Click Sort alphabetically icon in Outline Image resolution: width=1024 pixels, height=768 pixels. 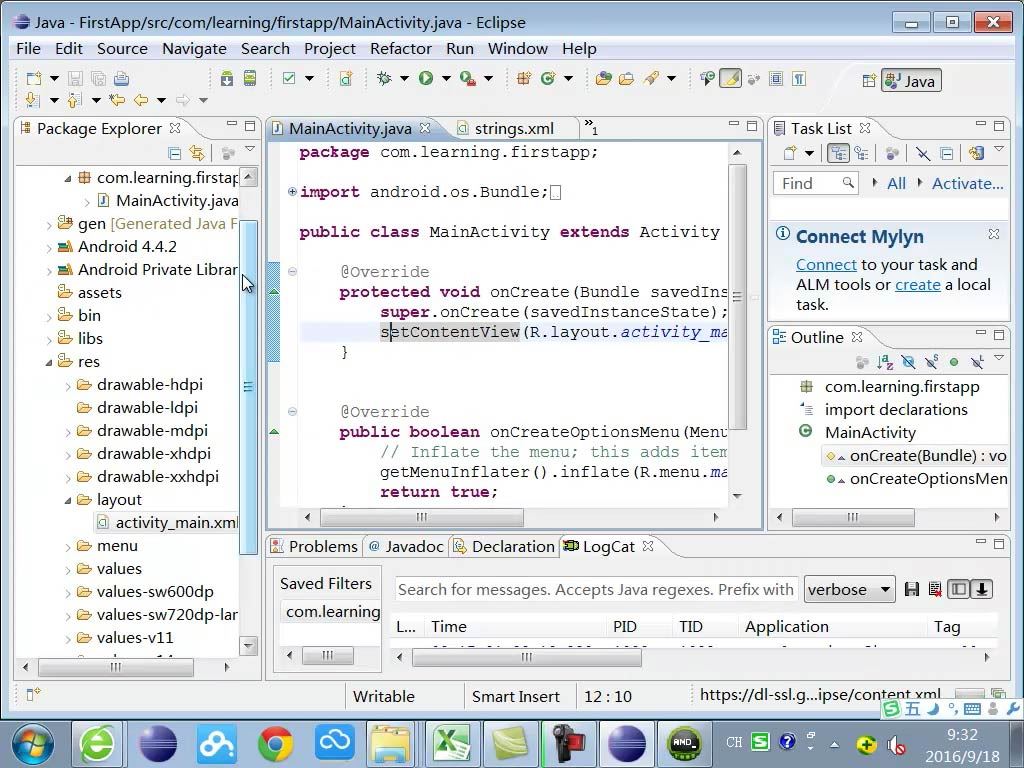[885, 362]
